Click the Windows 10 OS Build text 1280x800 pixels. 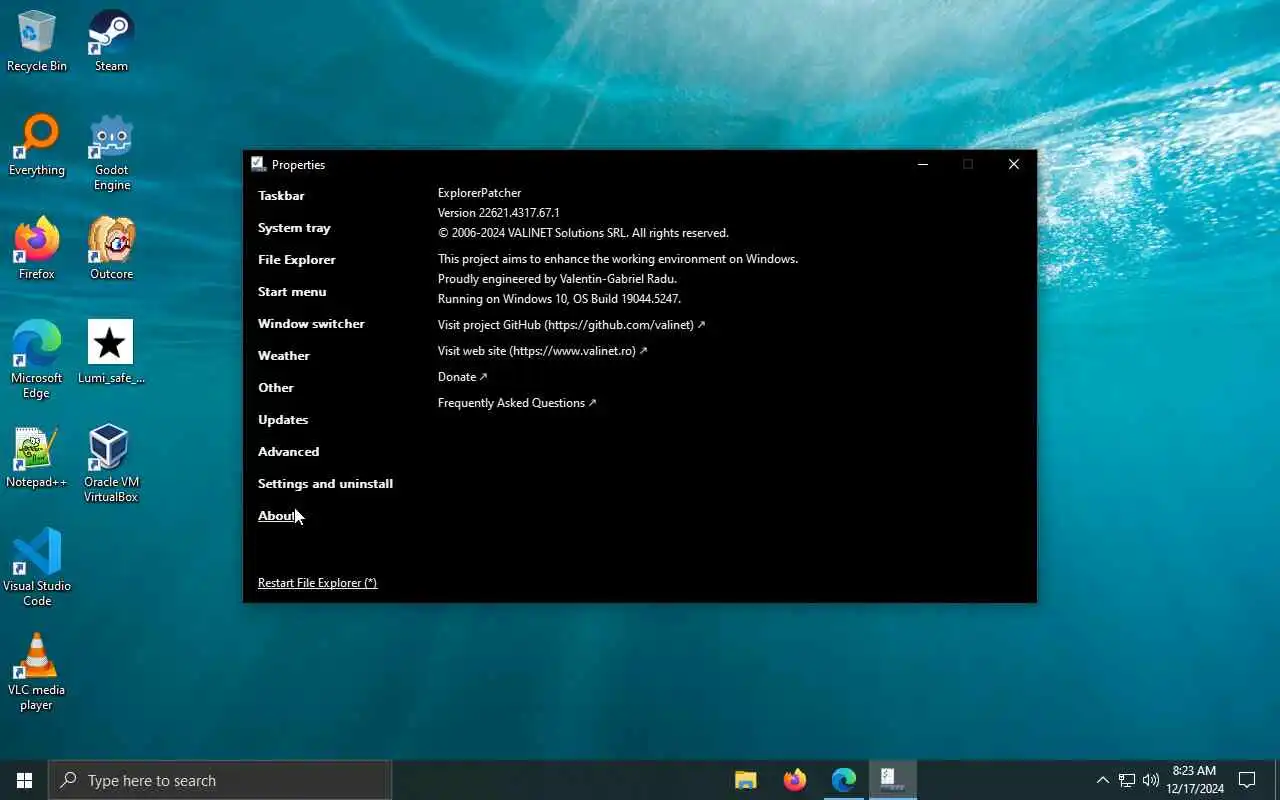pyautogui.click(x=560, y=299)
